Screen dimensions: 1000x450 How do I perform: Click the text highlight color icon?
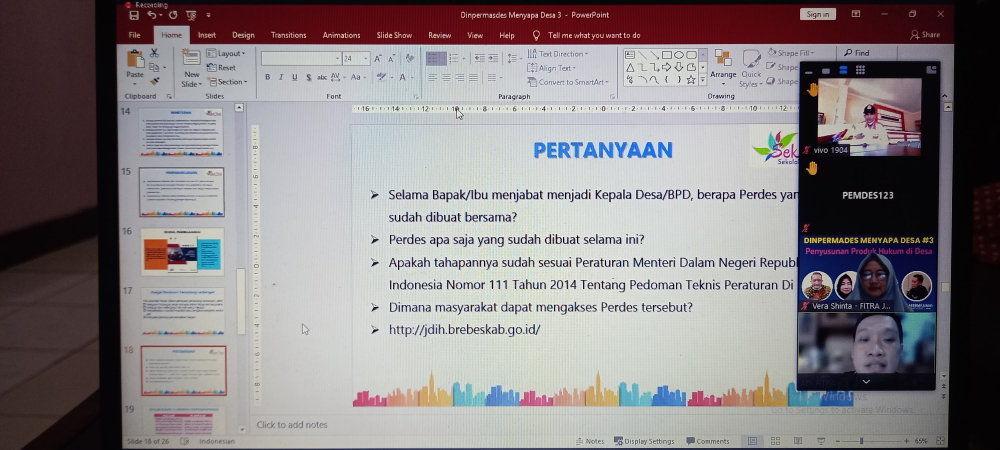click(x=381, y=77)
